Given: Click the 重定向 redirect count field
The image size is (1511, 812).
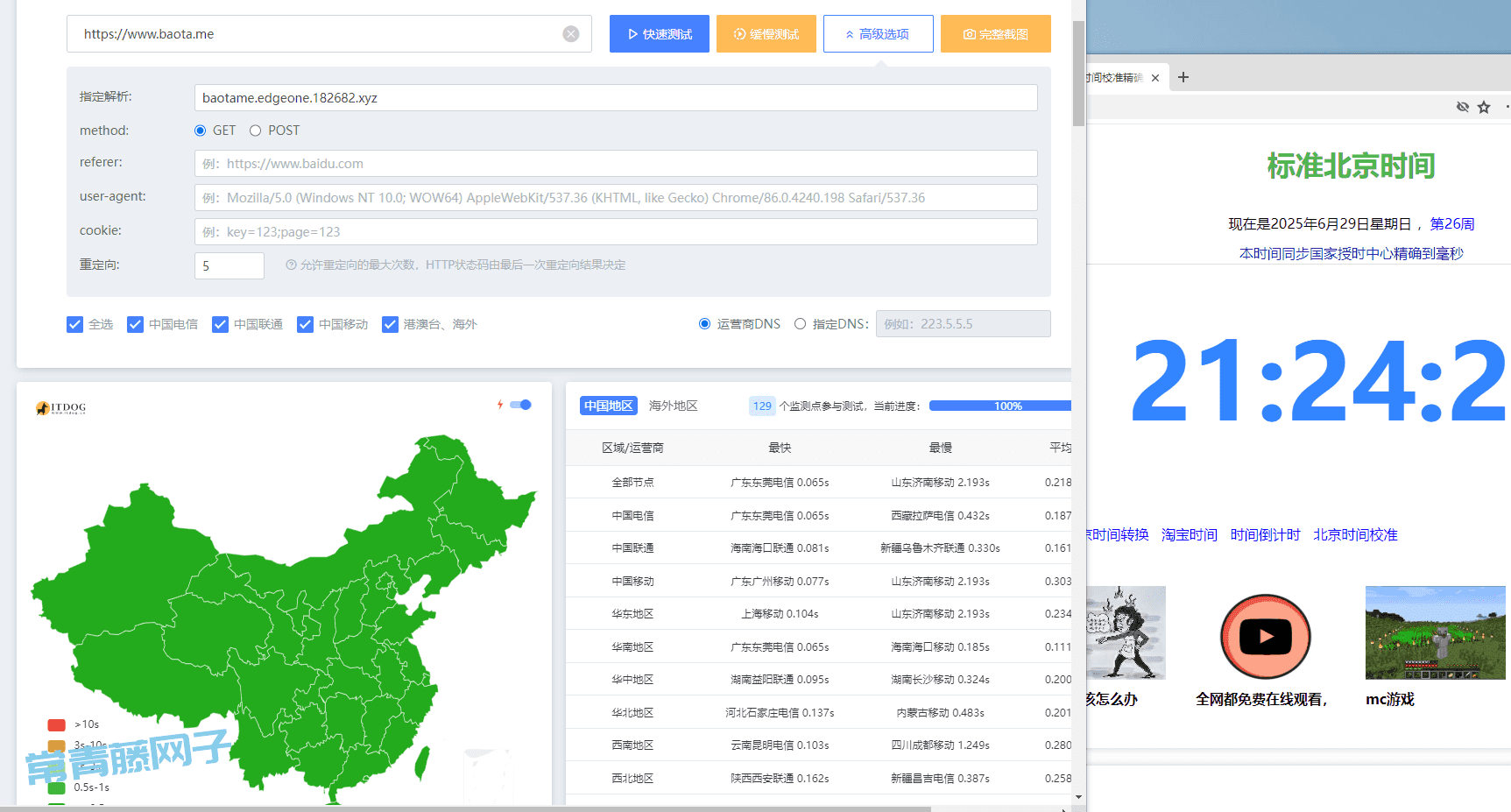Looking at the screenshot, I should click(229, 265).
